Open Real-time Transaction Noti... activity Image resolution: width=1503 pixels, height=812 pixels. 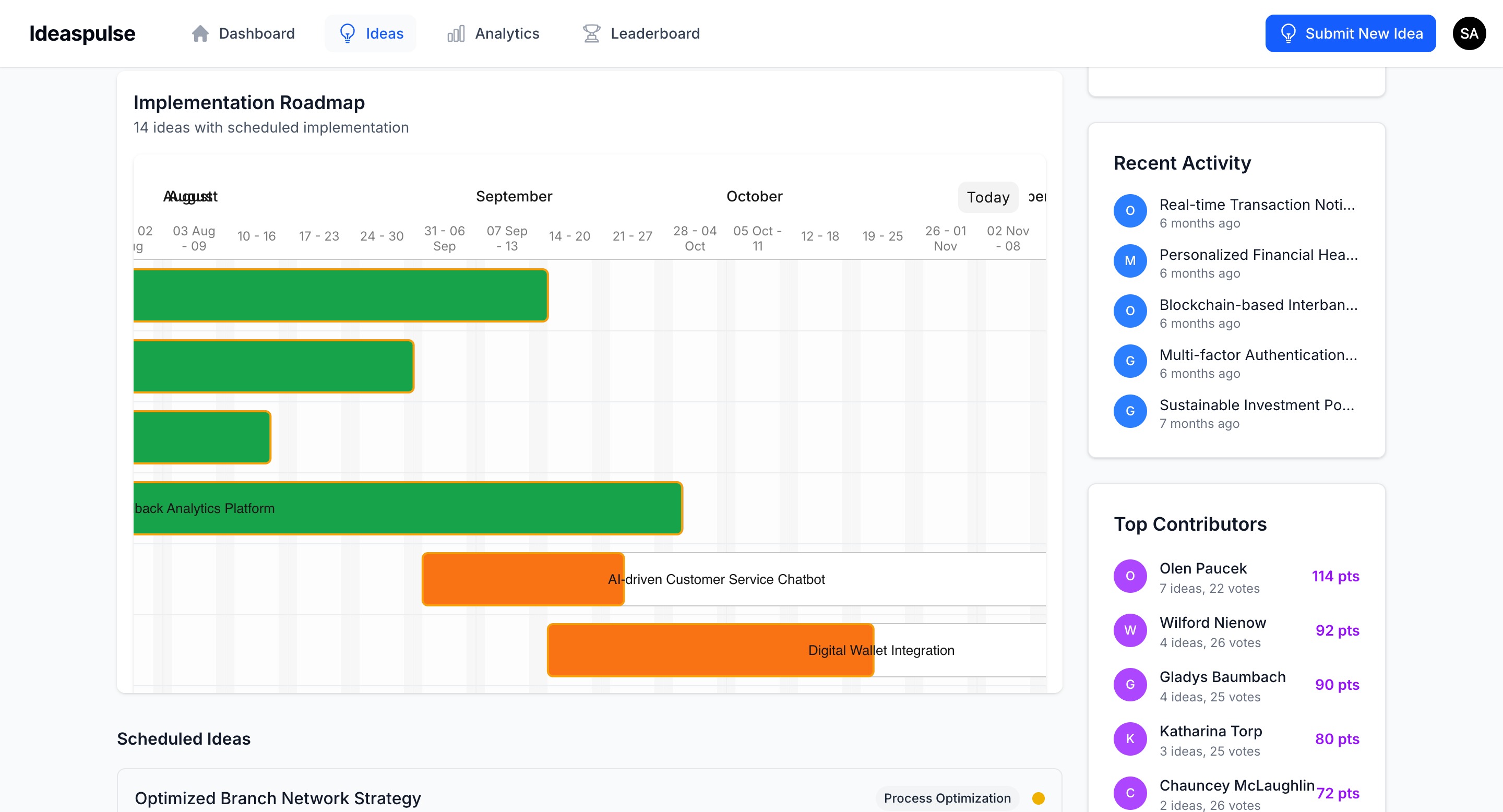click(1257, 205)
